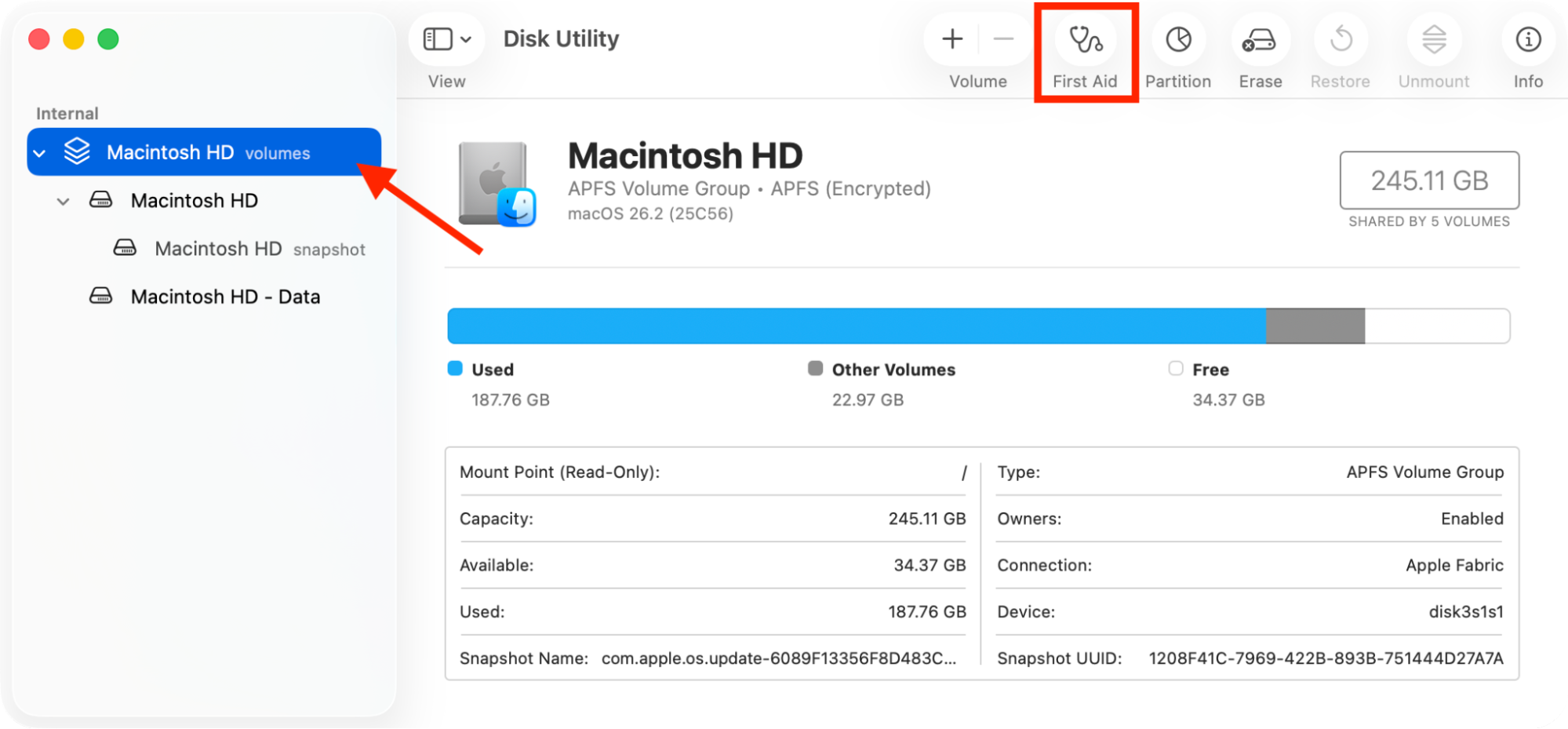Click the 245.11 GB capacity badge
Viewport: 1568px width, 729px height.
tap(1429, 180)
